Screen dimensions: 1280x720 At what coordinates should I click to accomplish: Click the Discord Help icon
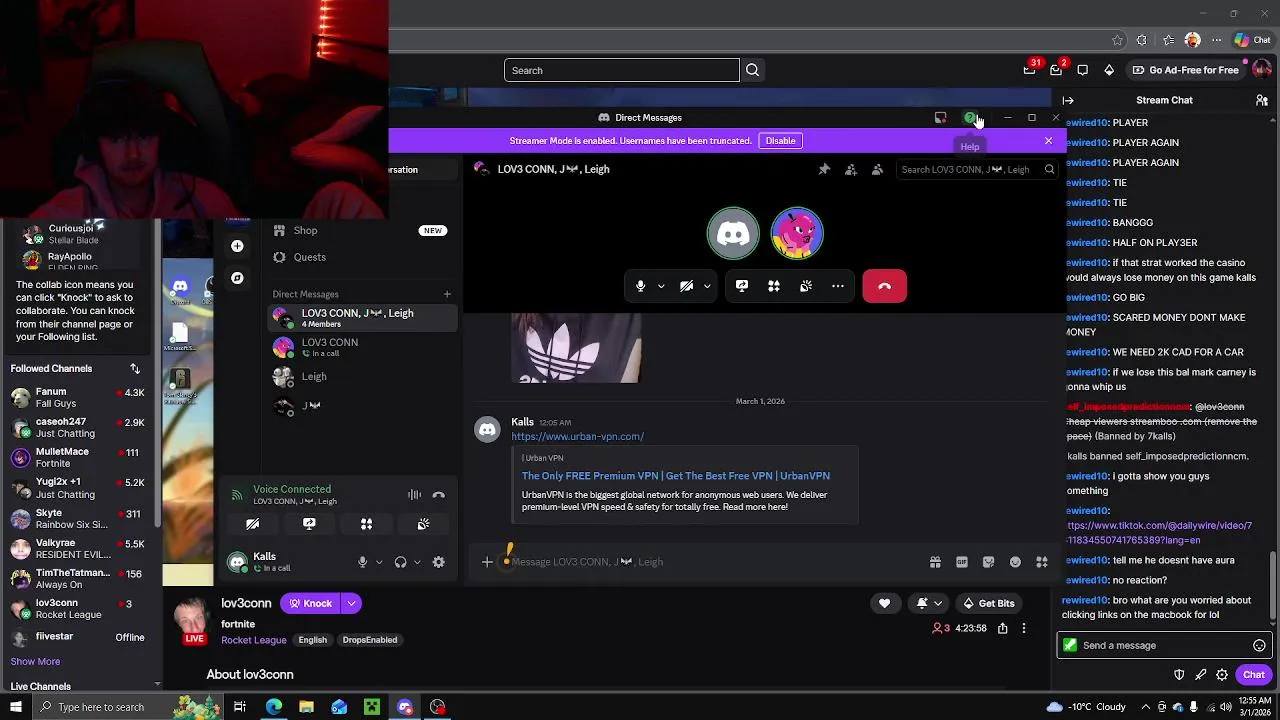click(969, 118)
